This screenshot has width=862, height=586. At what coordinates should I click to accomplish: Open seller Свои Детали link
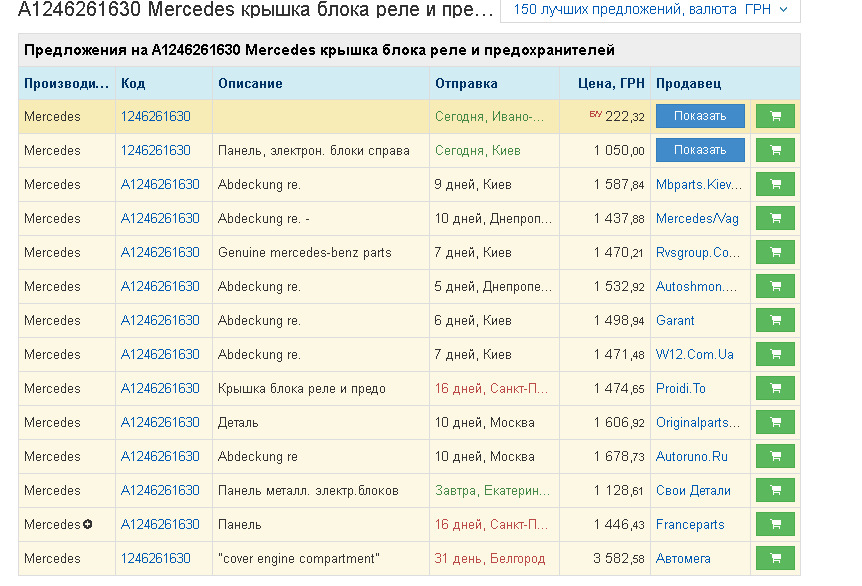coord(693,491)
